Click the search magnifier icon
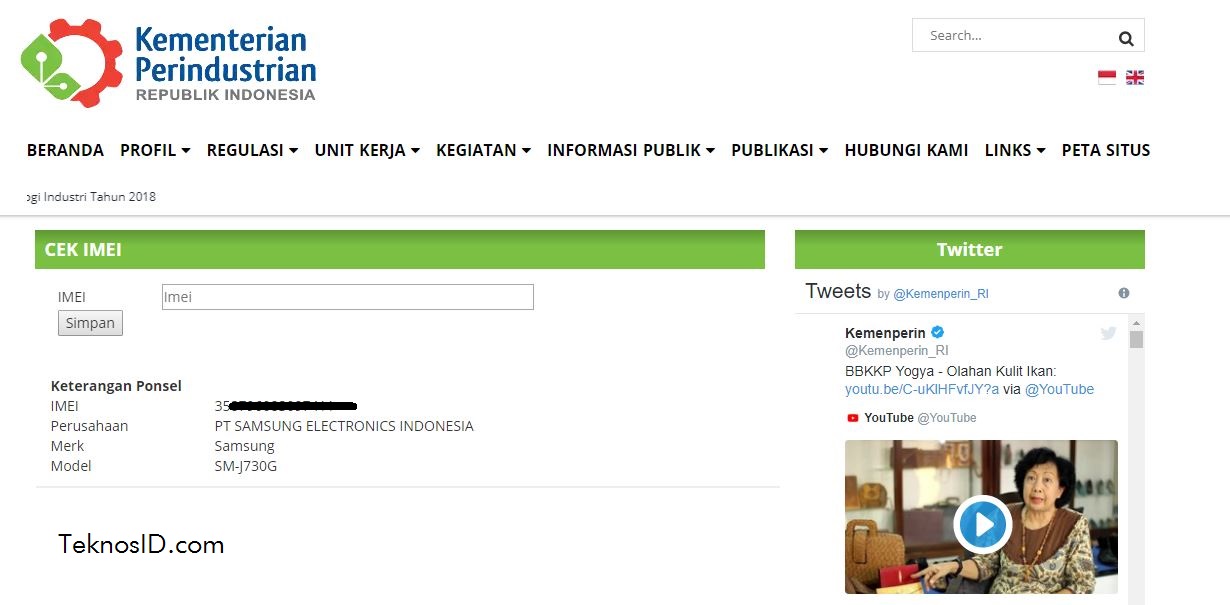1230x605 pixels. pyautogui.click(x=1126, y=39)
